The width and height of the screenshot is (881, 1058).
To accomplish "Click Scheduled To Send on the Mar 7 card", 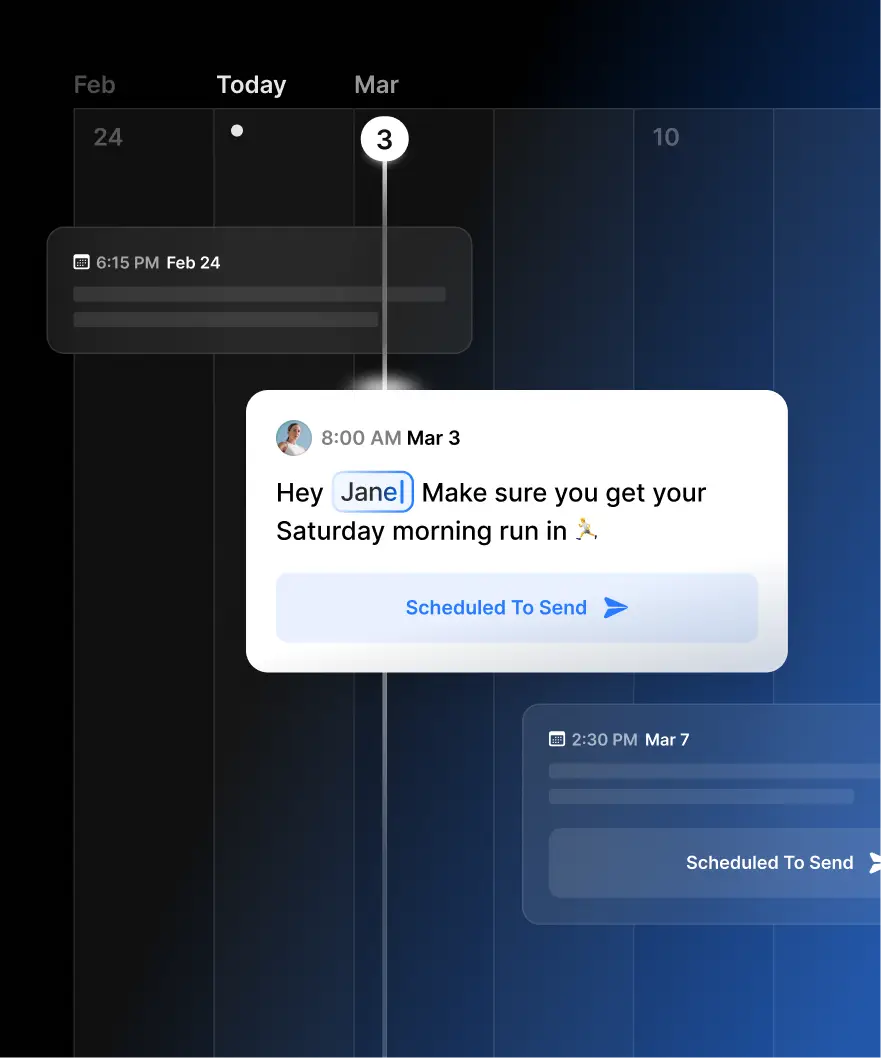I will (769, 862).
